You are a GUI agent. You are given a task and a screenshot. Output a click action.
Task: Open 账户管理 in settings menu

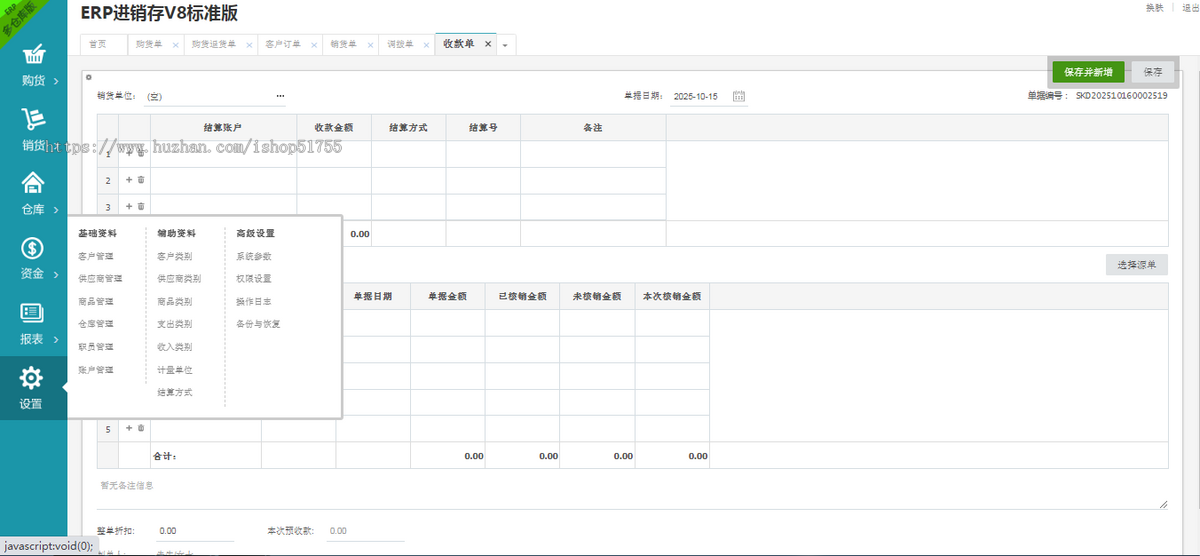tap(95, 370)
